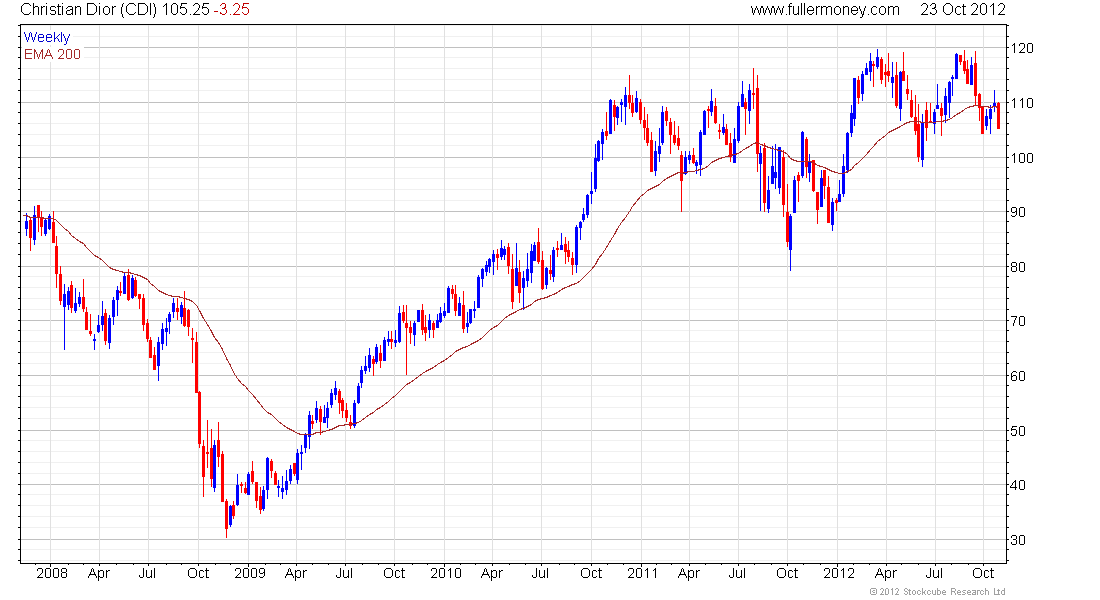
Task: Click the 2008 year label on time axis
Action: tap(52, 573)
